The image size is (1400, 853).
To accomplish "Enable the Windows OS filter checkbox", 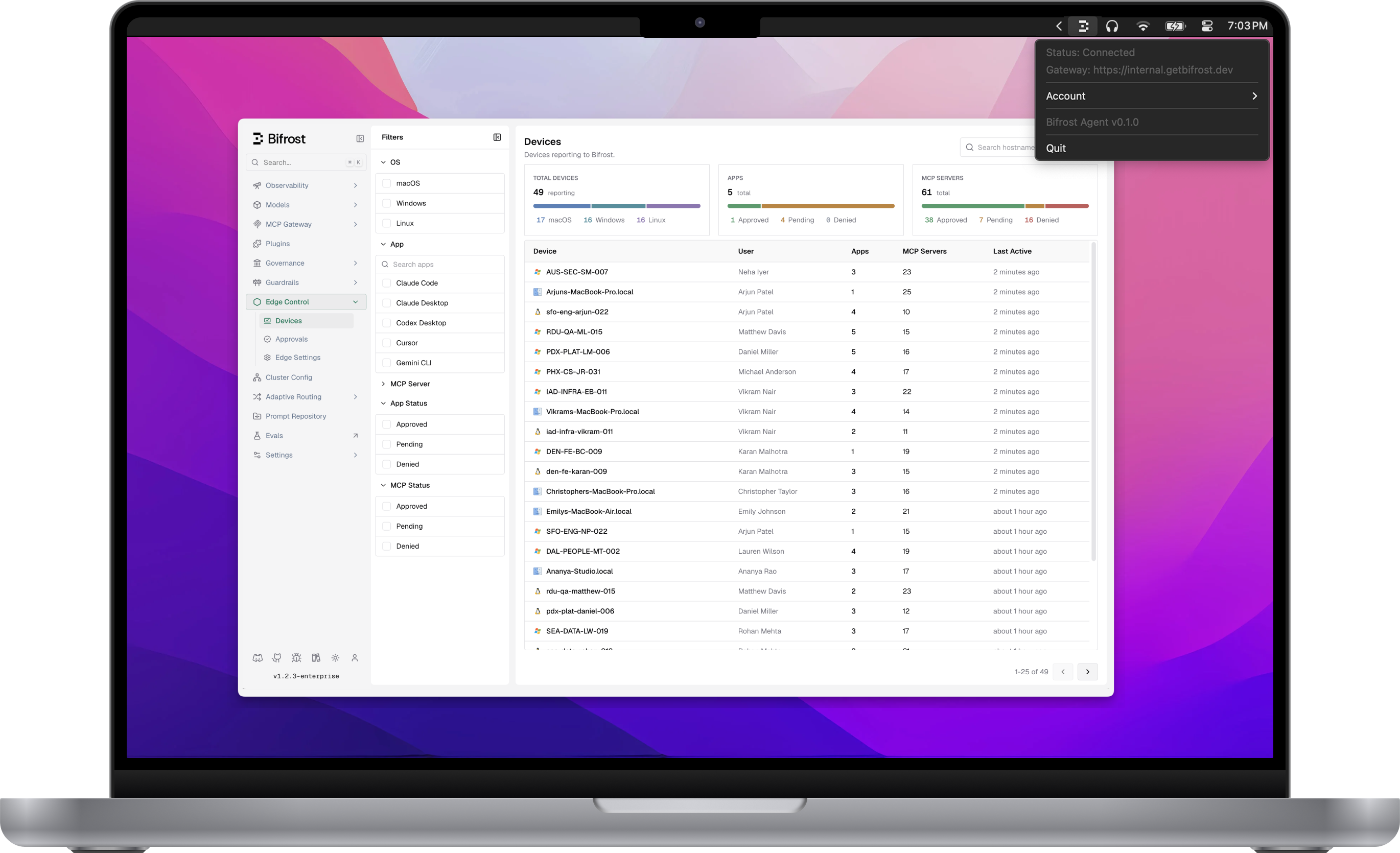I will [386, 203].
